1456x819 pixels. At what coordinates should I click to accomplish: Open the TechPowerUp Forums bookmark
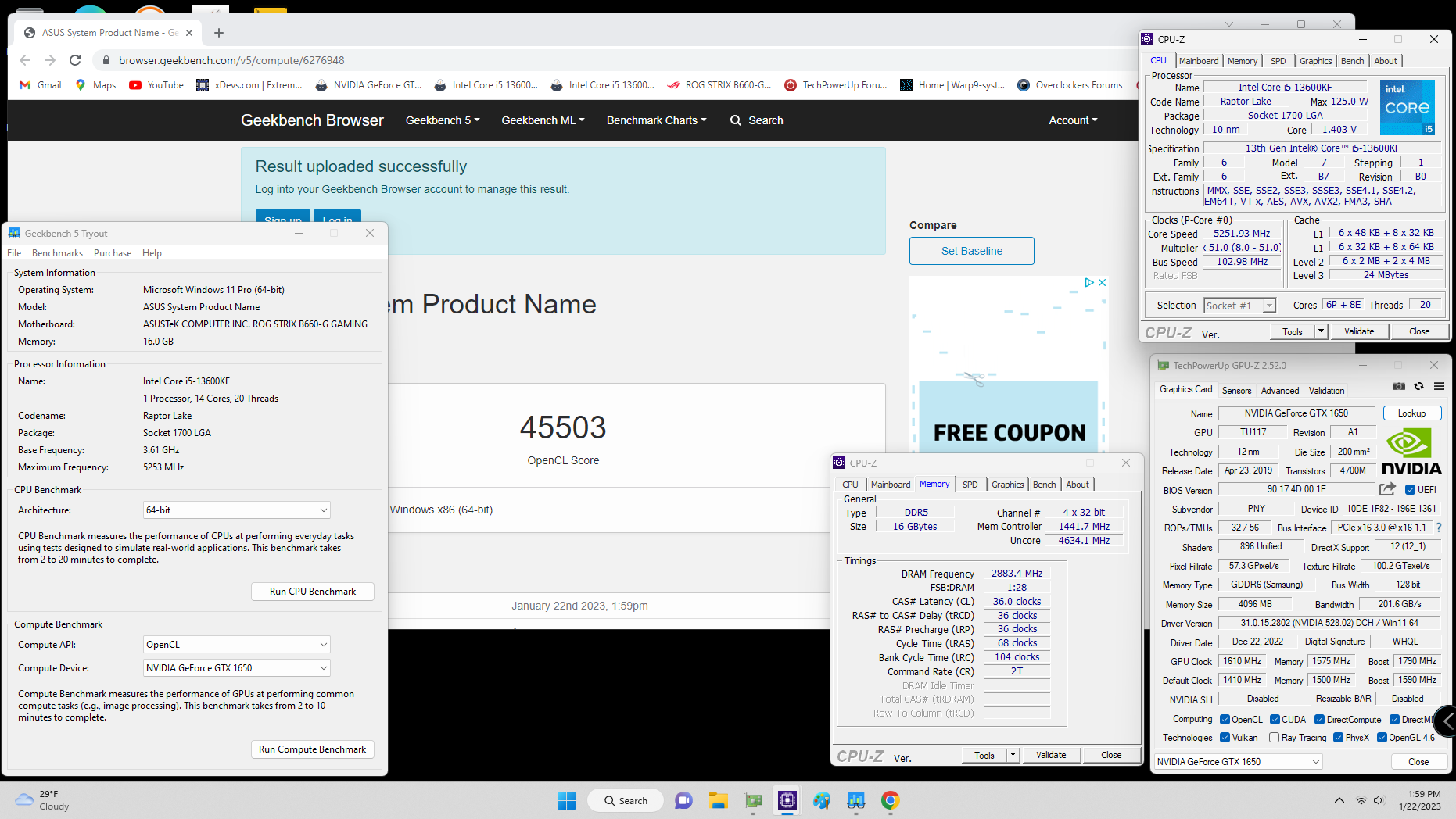(x=836, y=85)
